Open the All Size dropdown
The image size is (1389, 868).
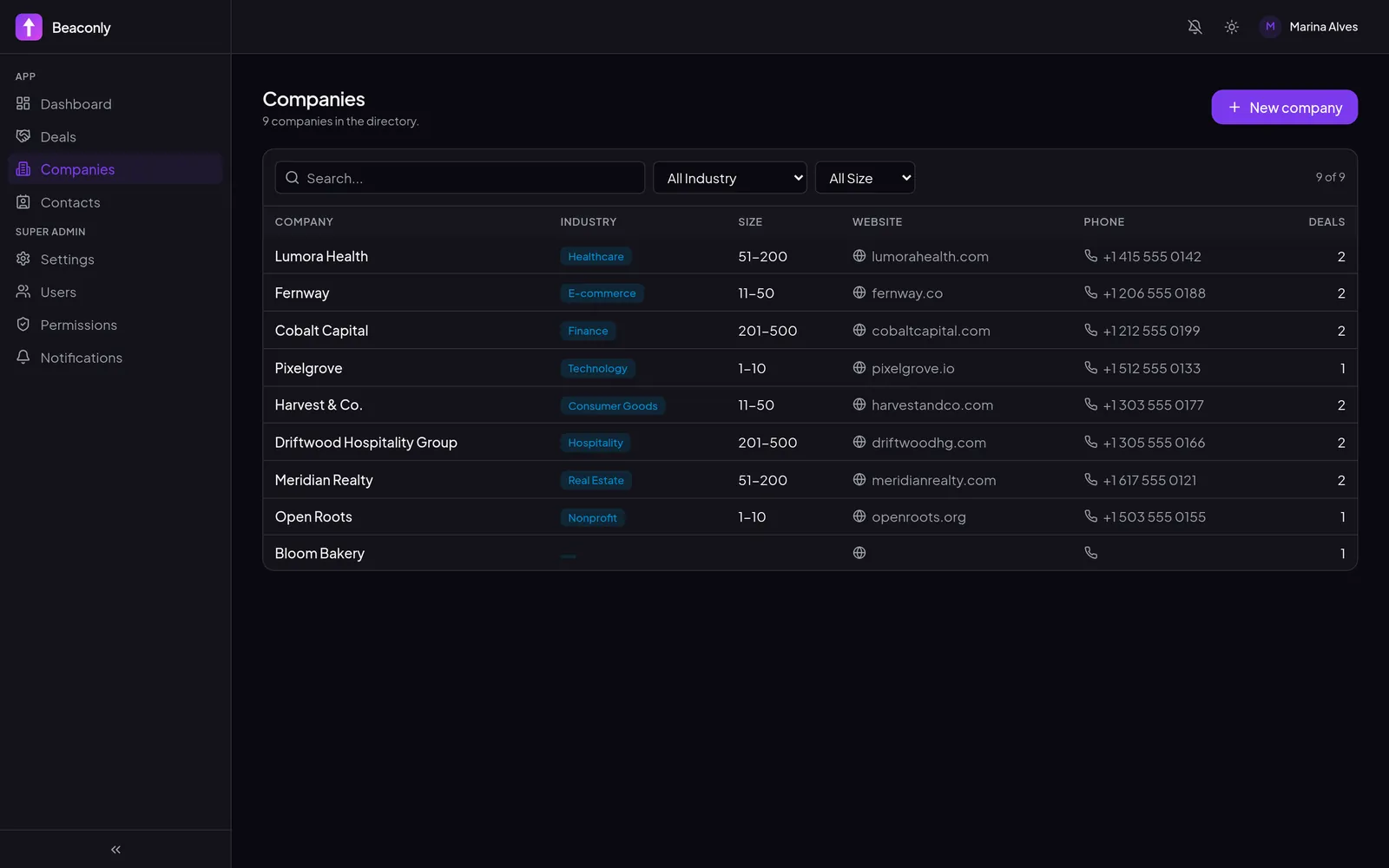point(865,178)
